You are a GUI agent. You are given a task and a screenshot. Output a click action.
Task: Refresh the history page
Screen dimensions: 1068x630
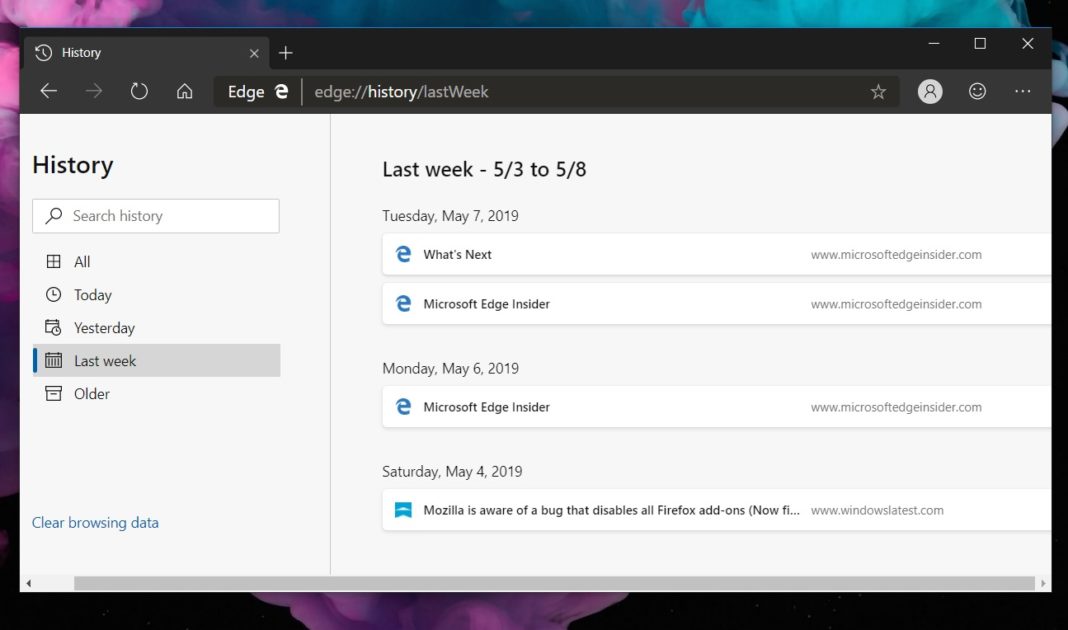click(x=139, y=90)
